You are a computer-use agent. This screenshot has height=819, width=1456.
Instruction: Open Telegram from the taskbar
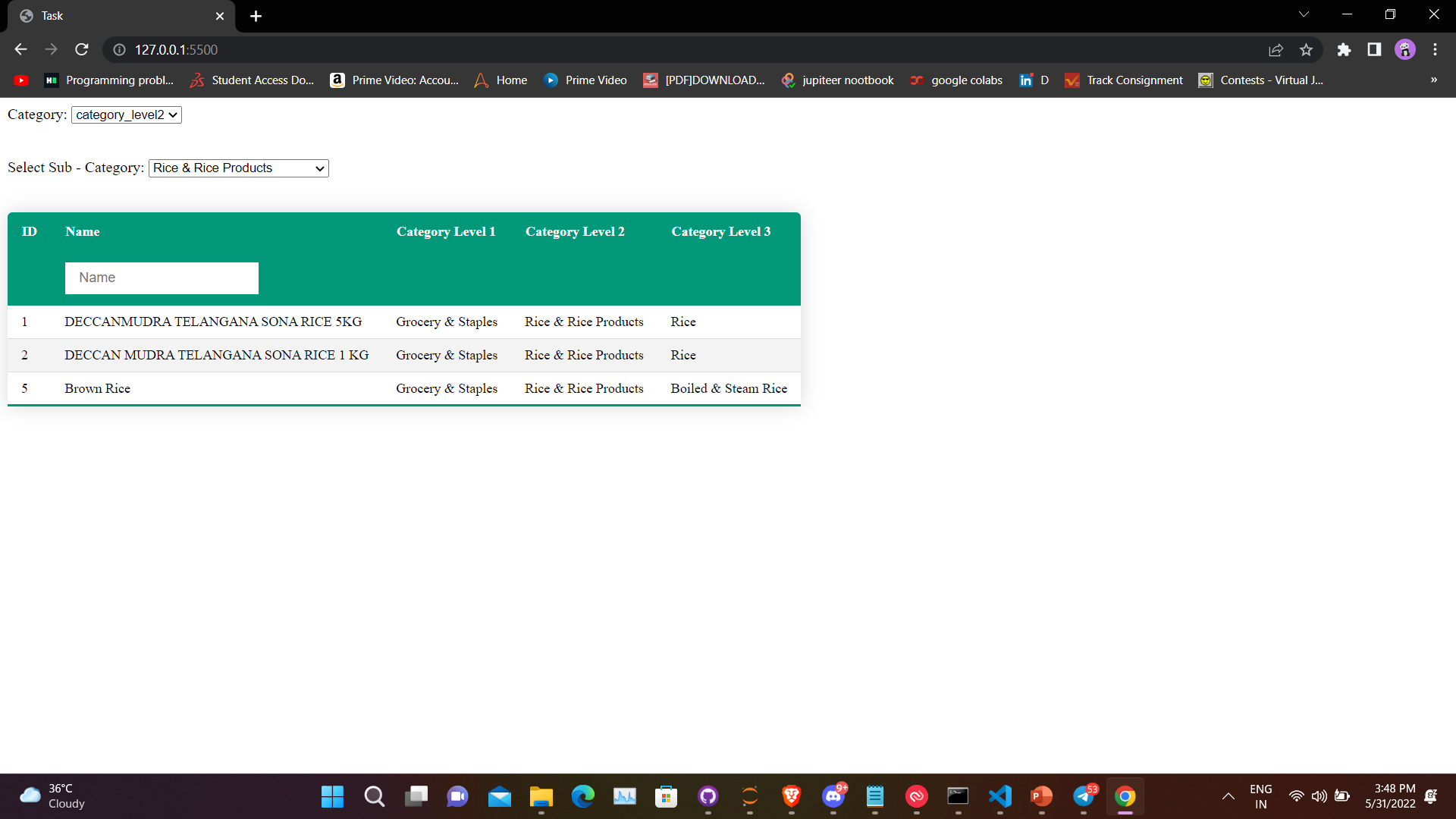pyautogui.click(x=1084, y=796)
